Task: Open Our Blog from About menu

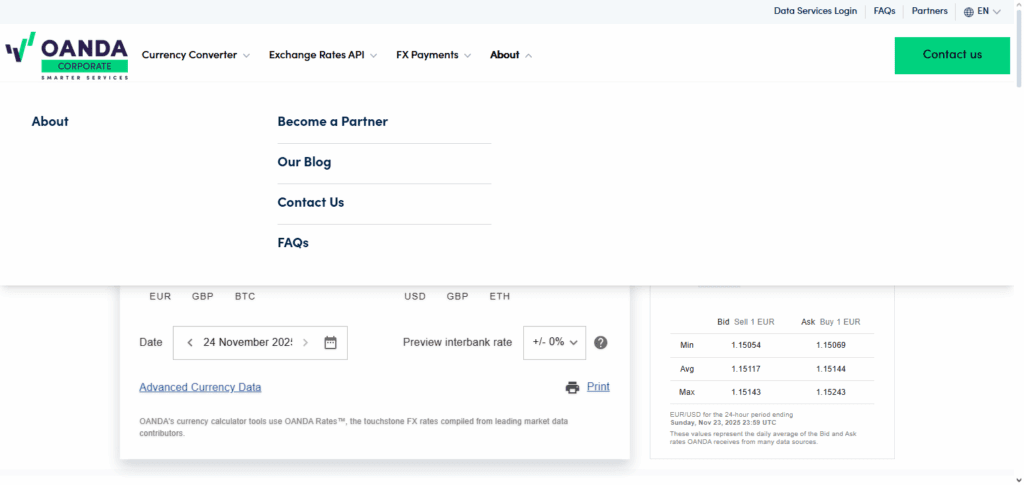Action: click(x=304, y=162)
